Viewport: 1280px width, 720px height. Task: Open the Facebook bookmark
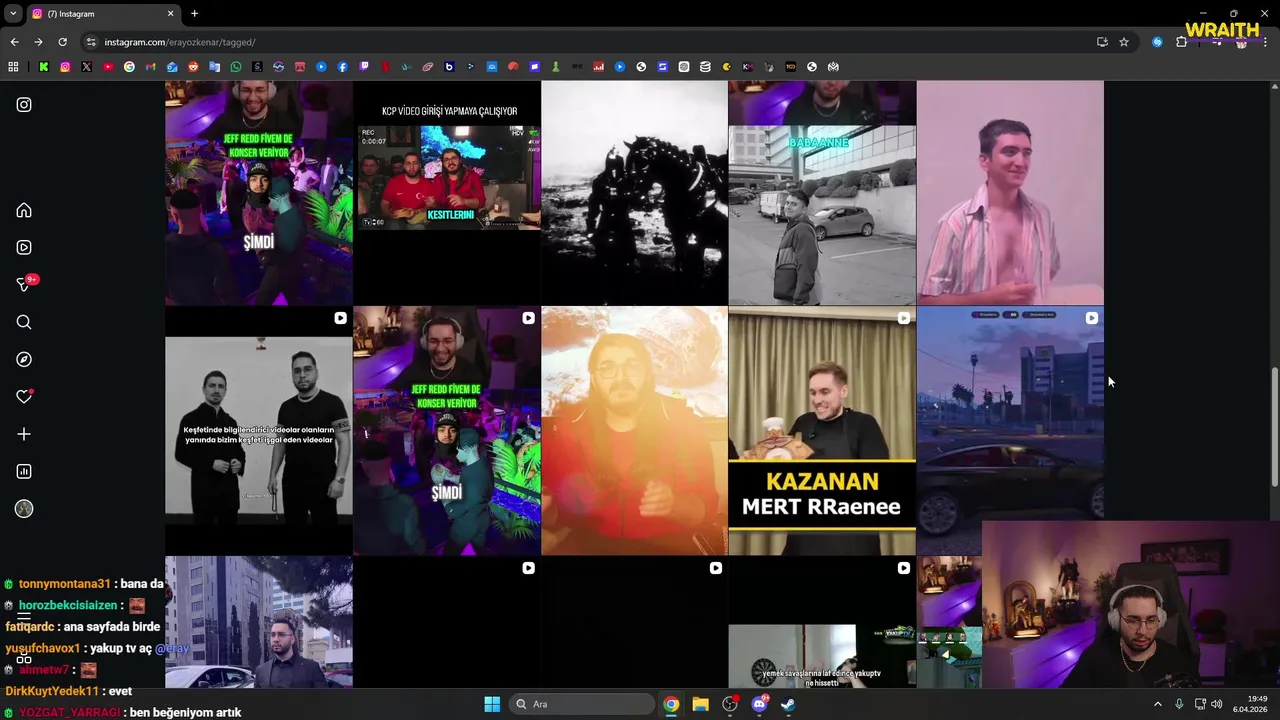point(342,67)
